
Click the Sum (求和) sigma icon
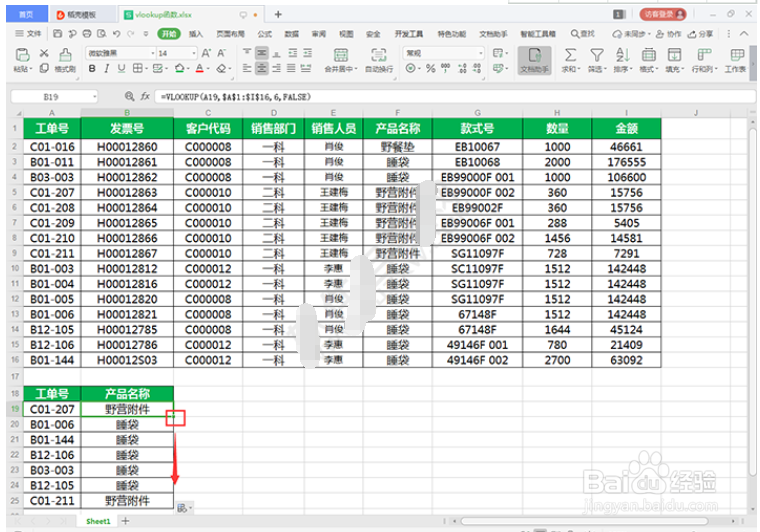coord(570,54)
